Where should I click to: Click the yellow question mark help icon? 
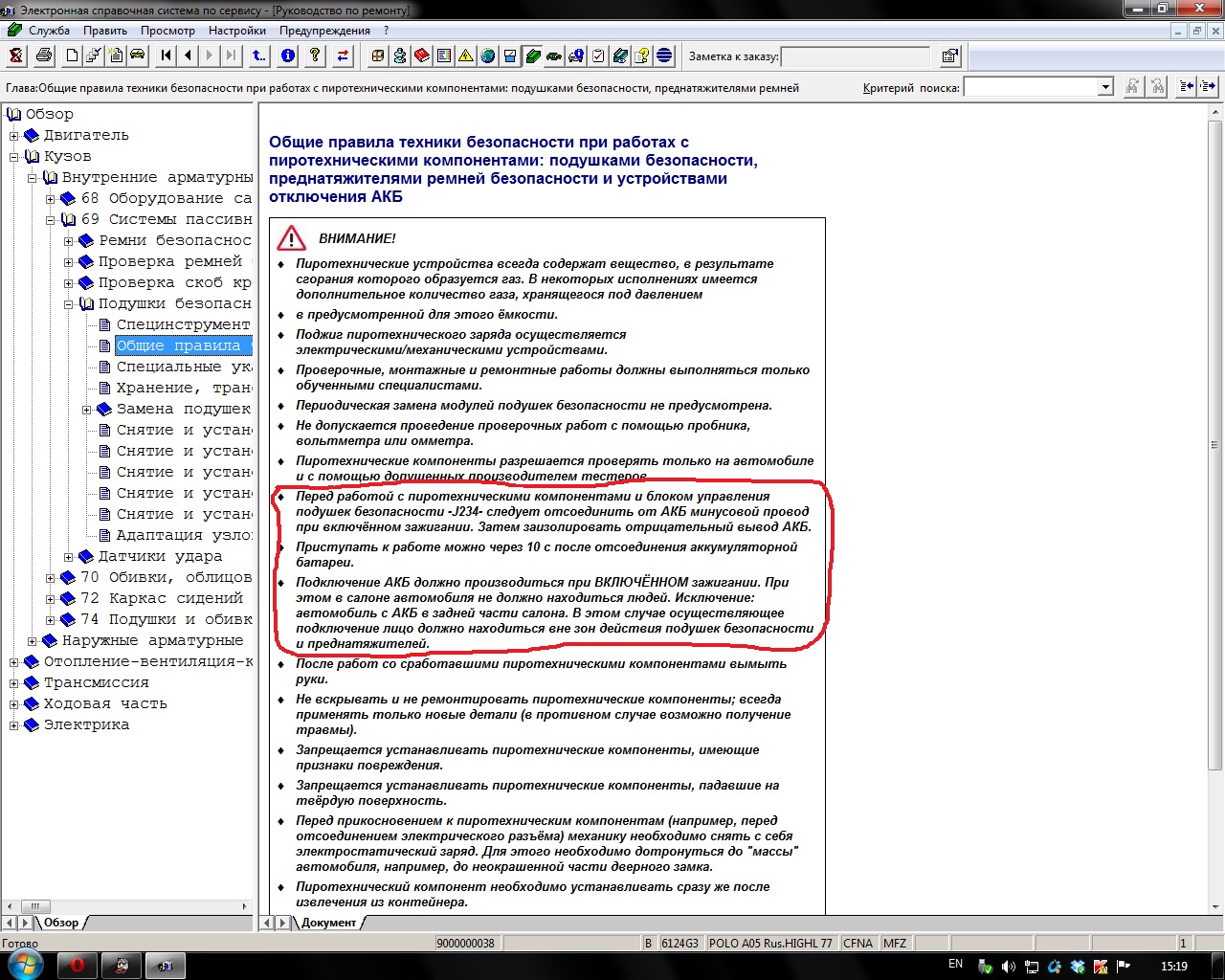tap(315, 56)
